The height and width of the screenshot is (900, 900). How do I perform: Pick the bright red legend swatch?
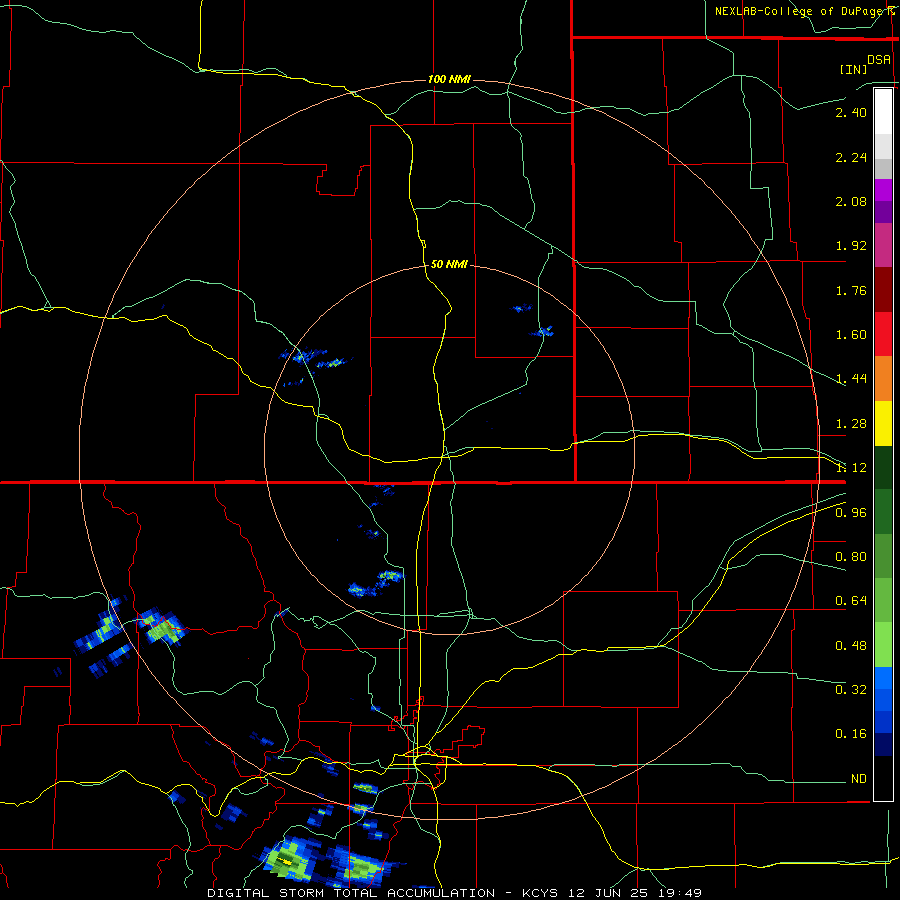click(883, 334)
